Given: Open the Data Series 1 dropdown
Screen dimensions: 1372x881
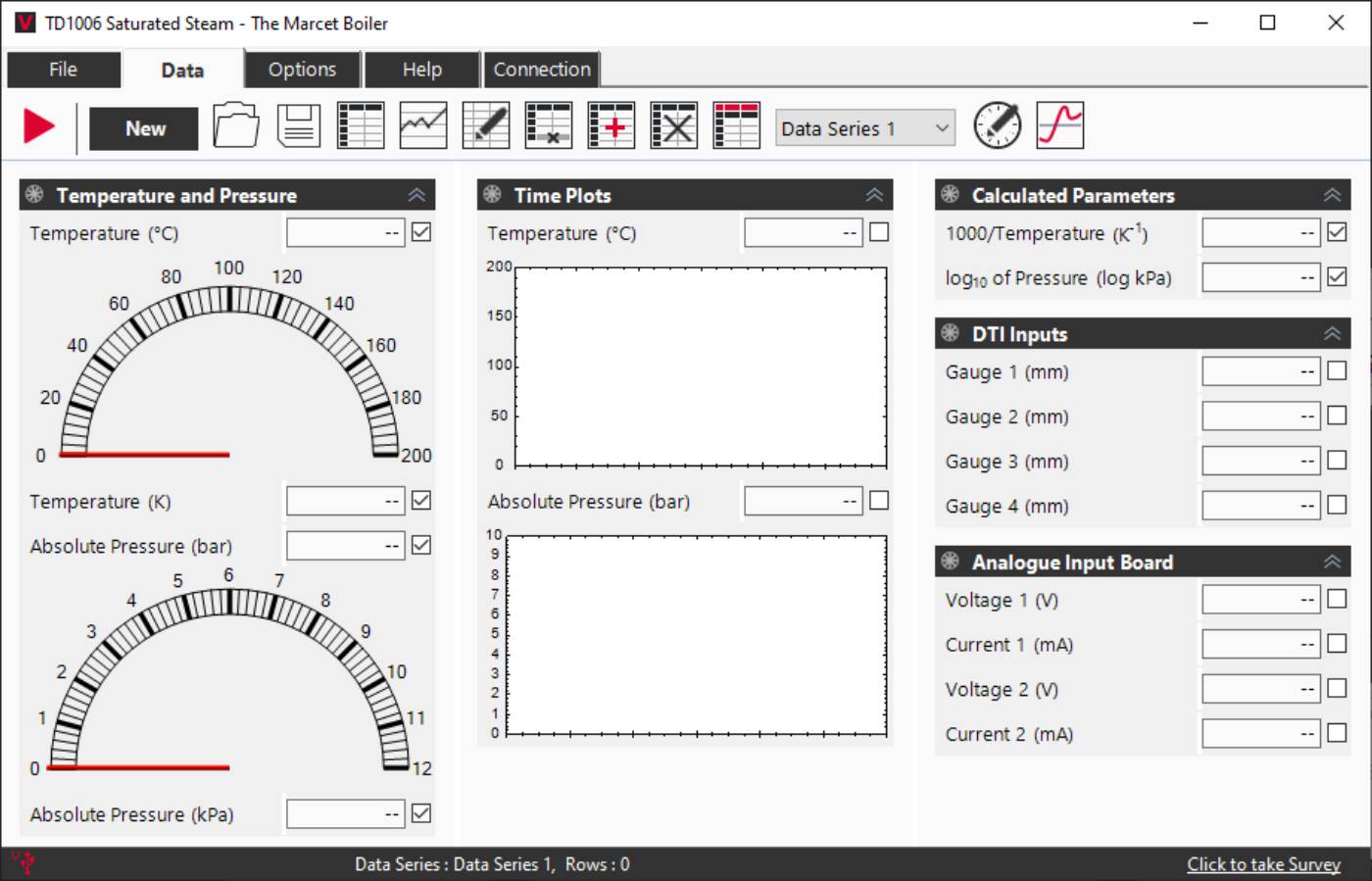Looking at the screenshot, I should pos(865,128).
